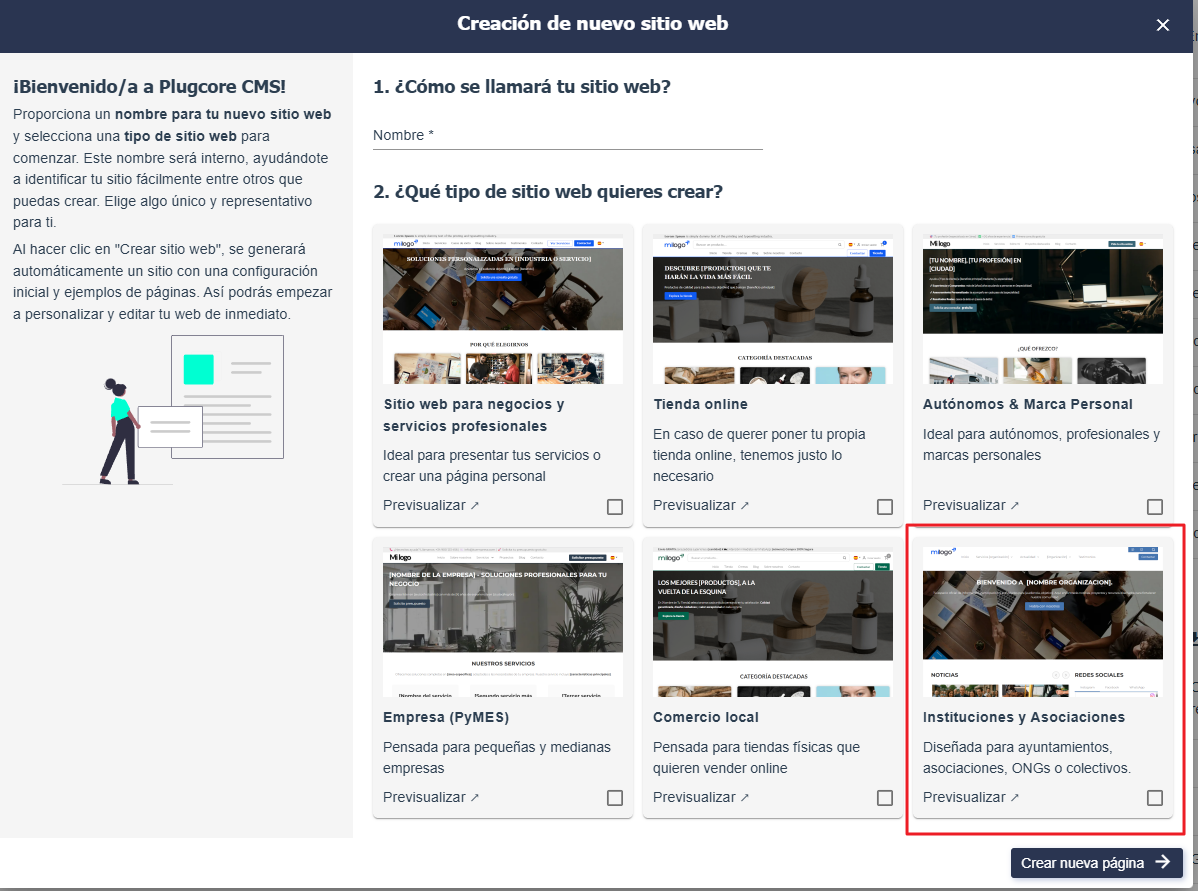Check the Instituciones y Asociaciones checkbox
Image resolution: width=1198 pixels, height=891 pixels.
1155,798
